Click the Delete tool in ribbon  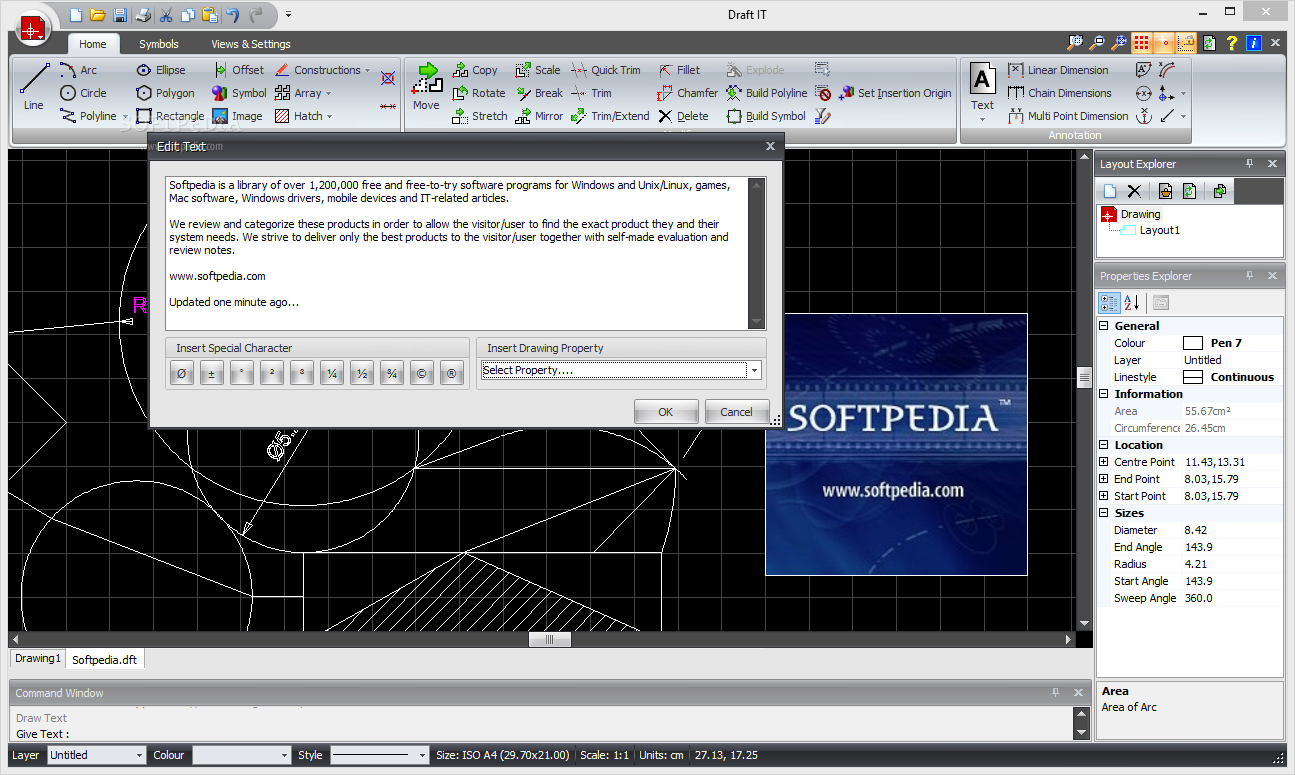tap(682, 116)
